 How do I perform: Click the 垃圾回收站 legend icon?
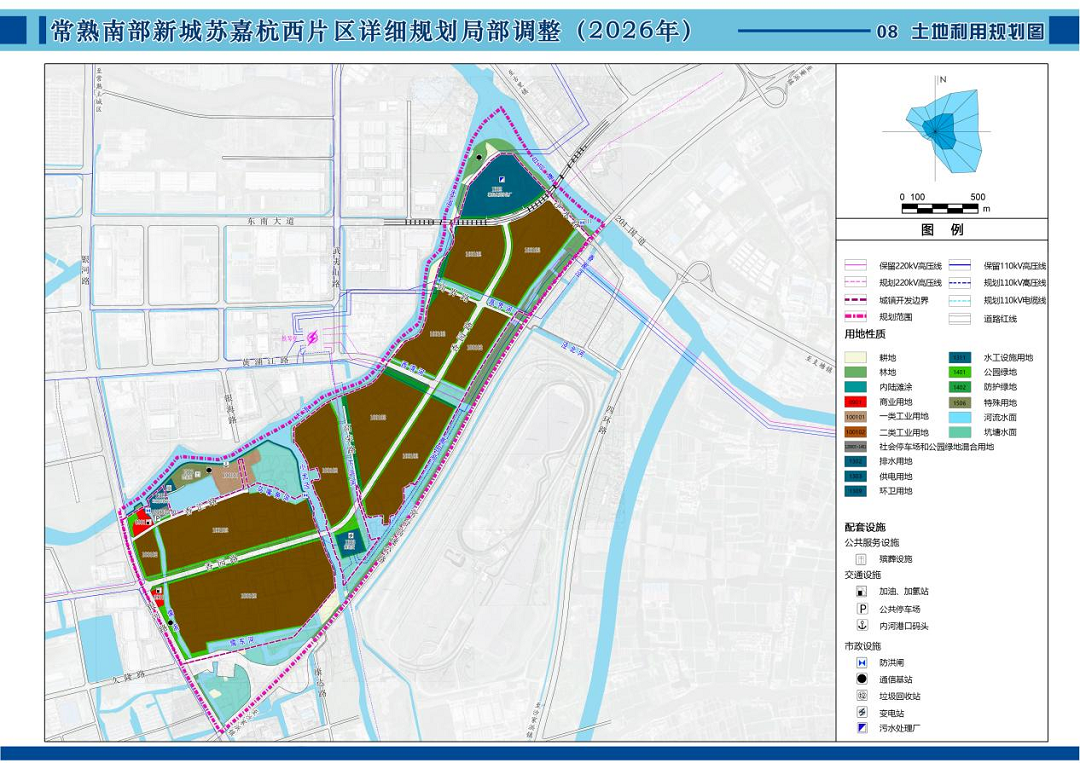[x=859, y=695]
